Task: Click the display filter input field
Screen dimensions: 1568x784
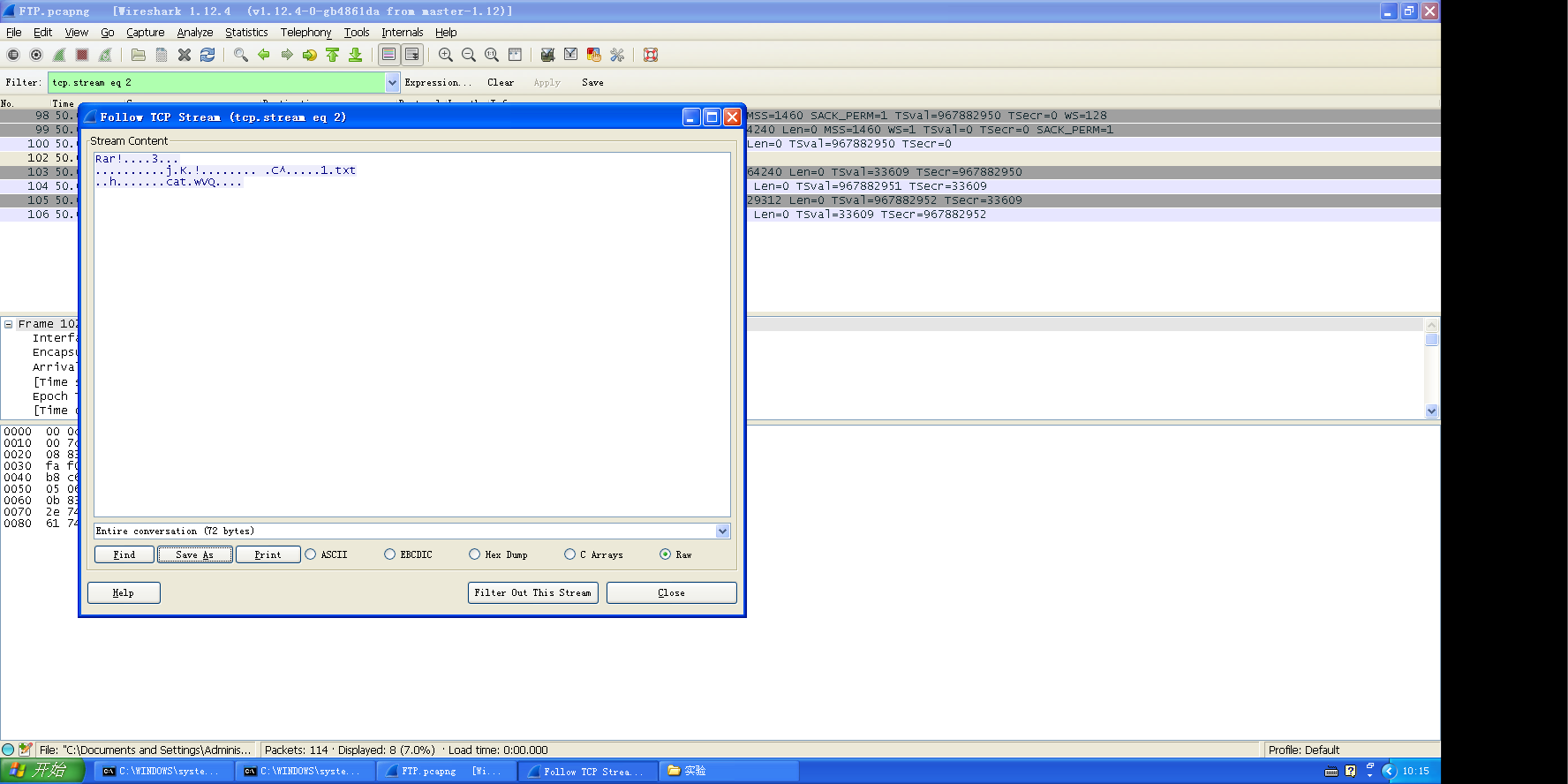Action: (x=216, y=82)
